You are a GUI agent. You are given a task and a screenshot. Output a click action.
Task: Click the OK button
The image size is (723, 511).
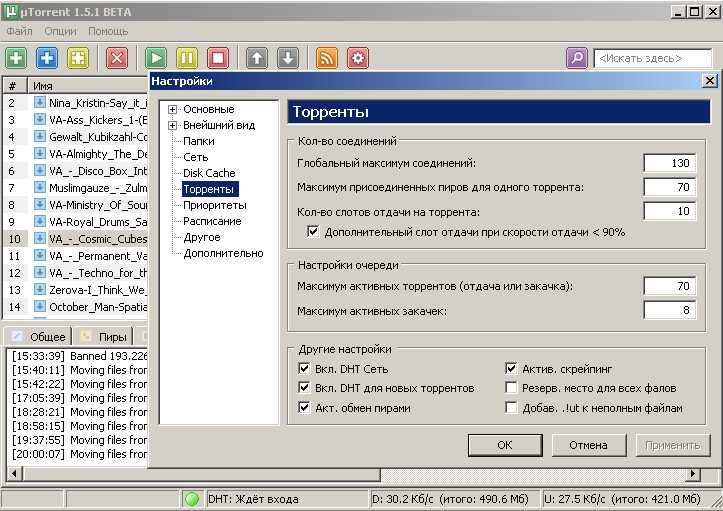click(x=505, y=445)
